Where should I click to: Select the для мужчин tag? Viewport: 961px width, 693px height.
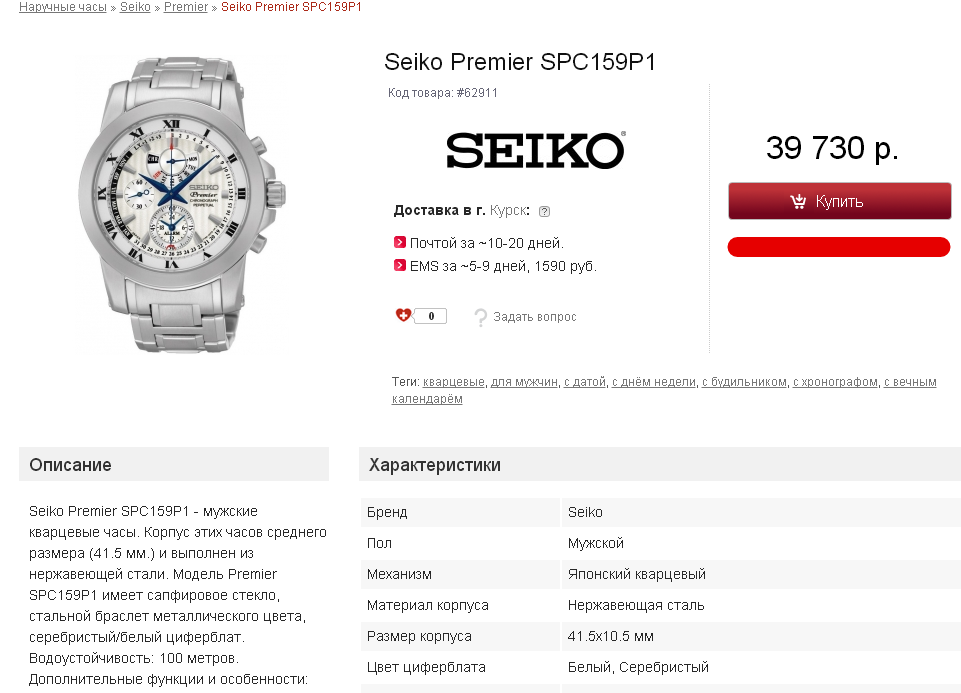point(524,382)
